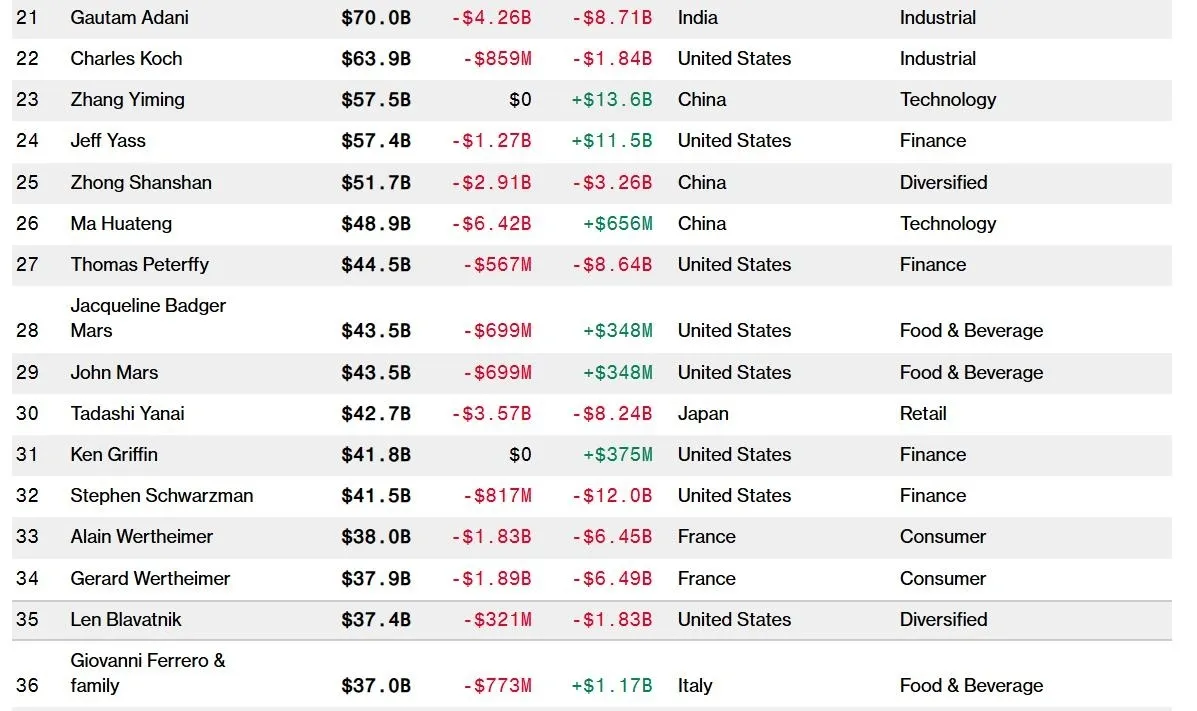Image resolution: width=1197 pixels, height=711 pixels.
Task: Click the Stephen Schwarzman name link
Action: click(161, 495)
